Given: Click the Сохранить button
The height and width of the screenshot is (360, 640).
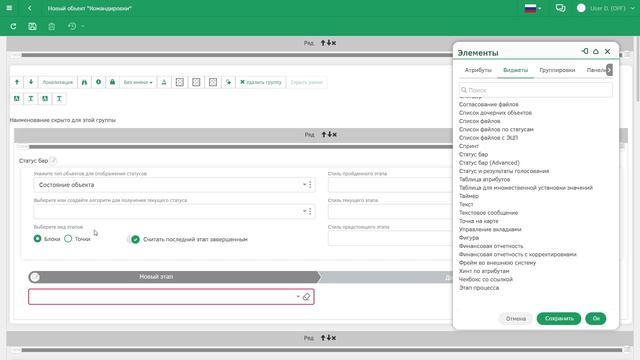Looking at the screenshot, I should [x=559, y=318].
